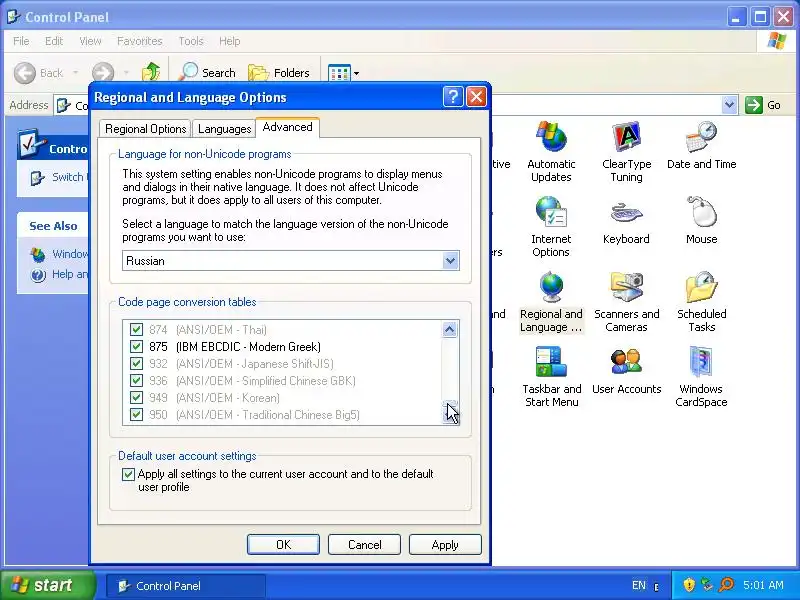This screenshot has width=800, height=600.
Task: Toggle checkbox for 875 IBM EBCDIC Modern Greek
Action: pyautogui.click(x=136, y=346)
